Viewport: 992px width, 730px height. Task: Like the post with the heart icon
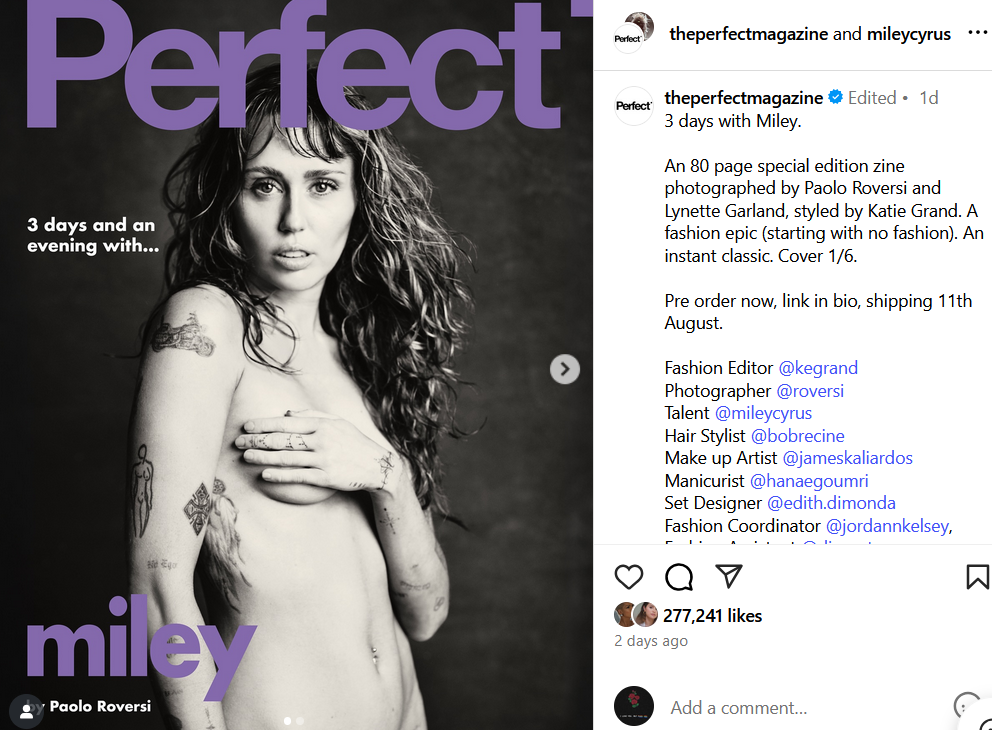628,576
